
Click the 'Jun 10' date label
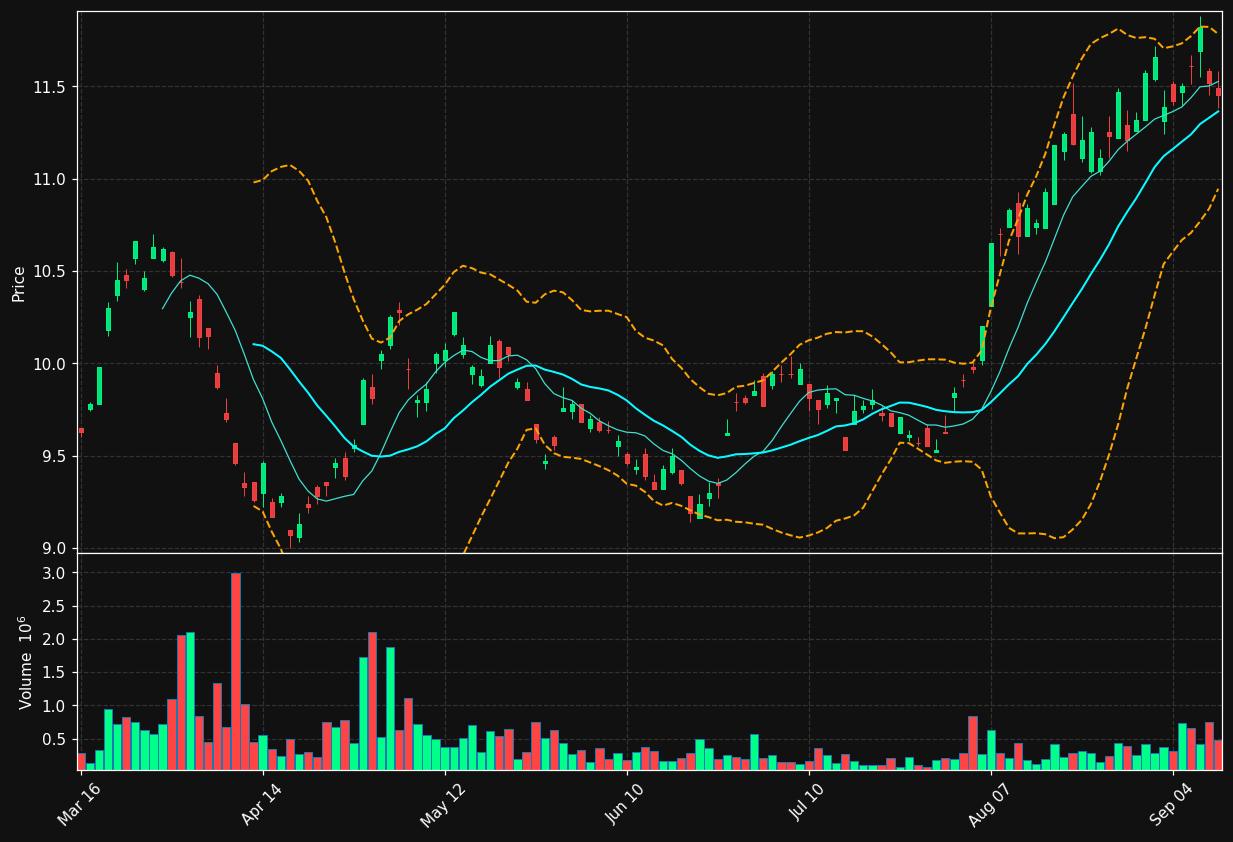click(626, 804)
